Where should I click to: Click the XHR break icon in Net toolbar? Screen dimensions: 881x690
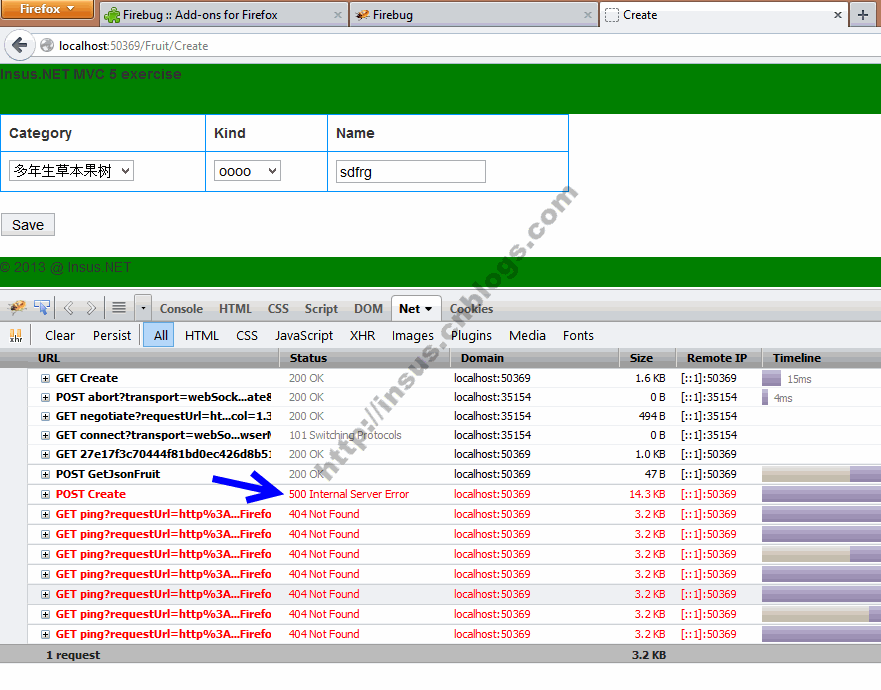click(16, 335)
